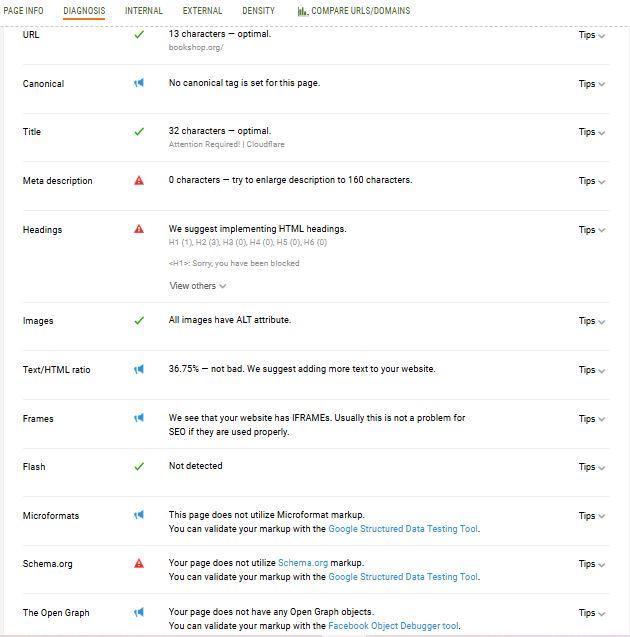Click the red warning icon for Schema.org

point(139,563)
